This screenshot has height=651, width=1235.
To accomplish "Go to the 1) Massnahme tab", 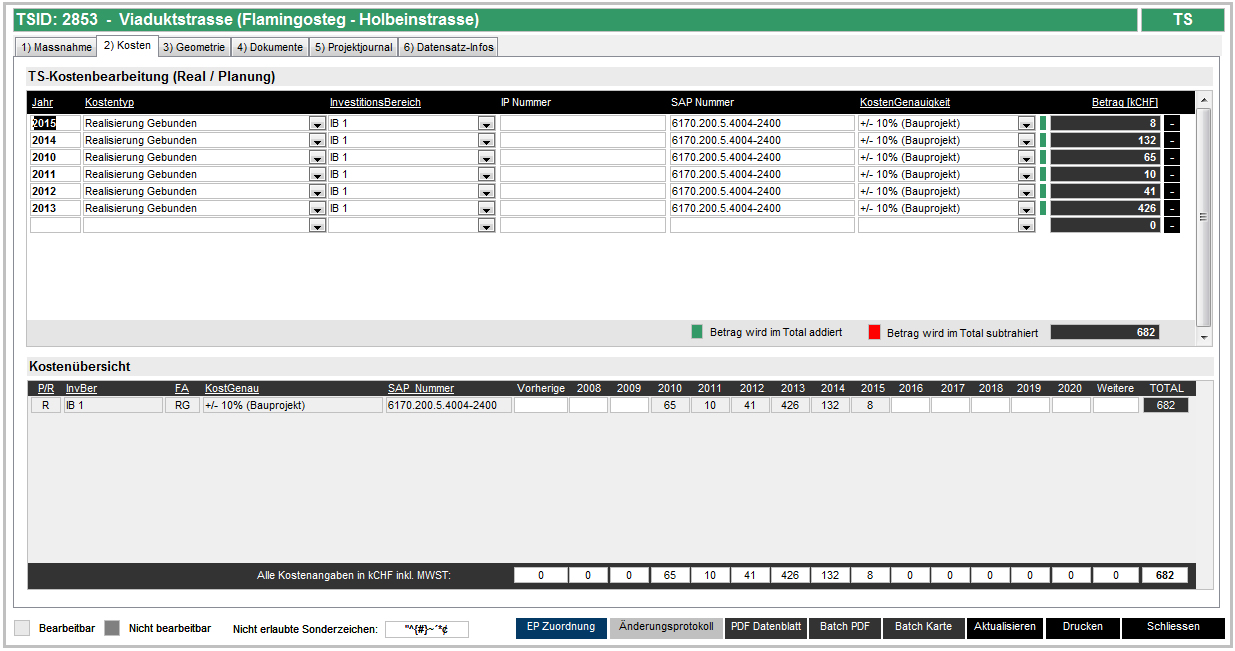I will (x=56, y=47).
